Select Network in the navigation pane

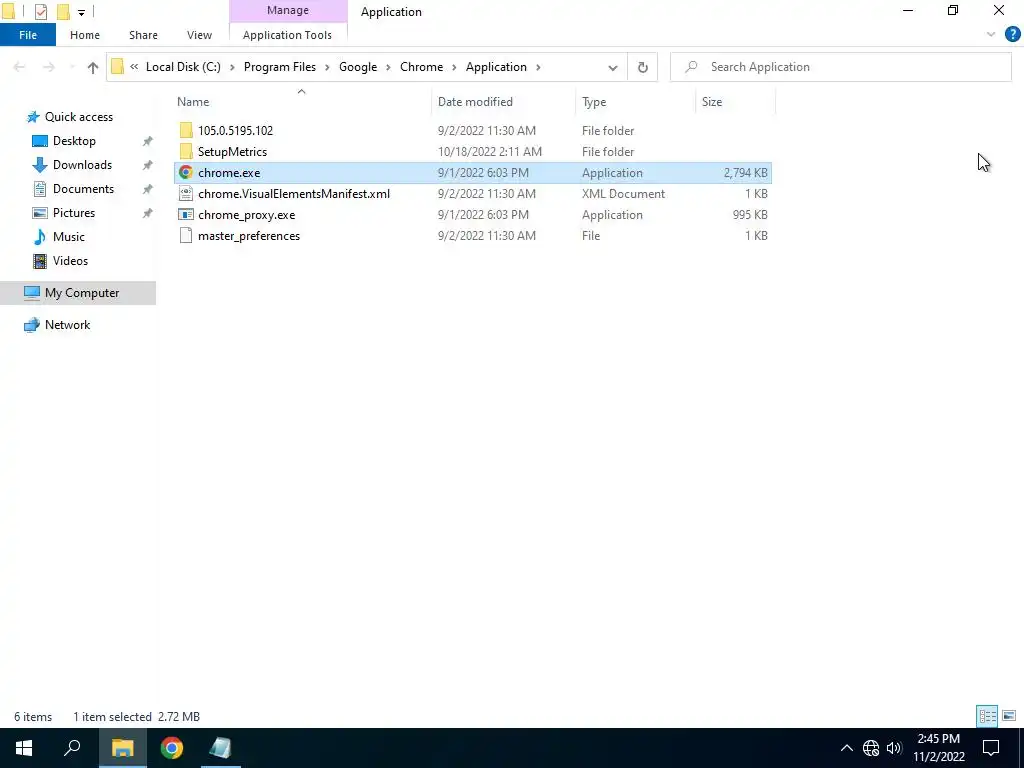[x=67, y=325]
